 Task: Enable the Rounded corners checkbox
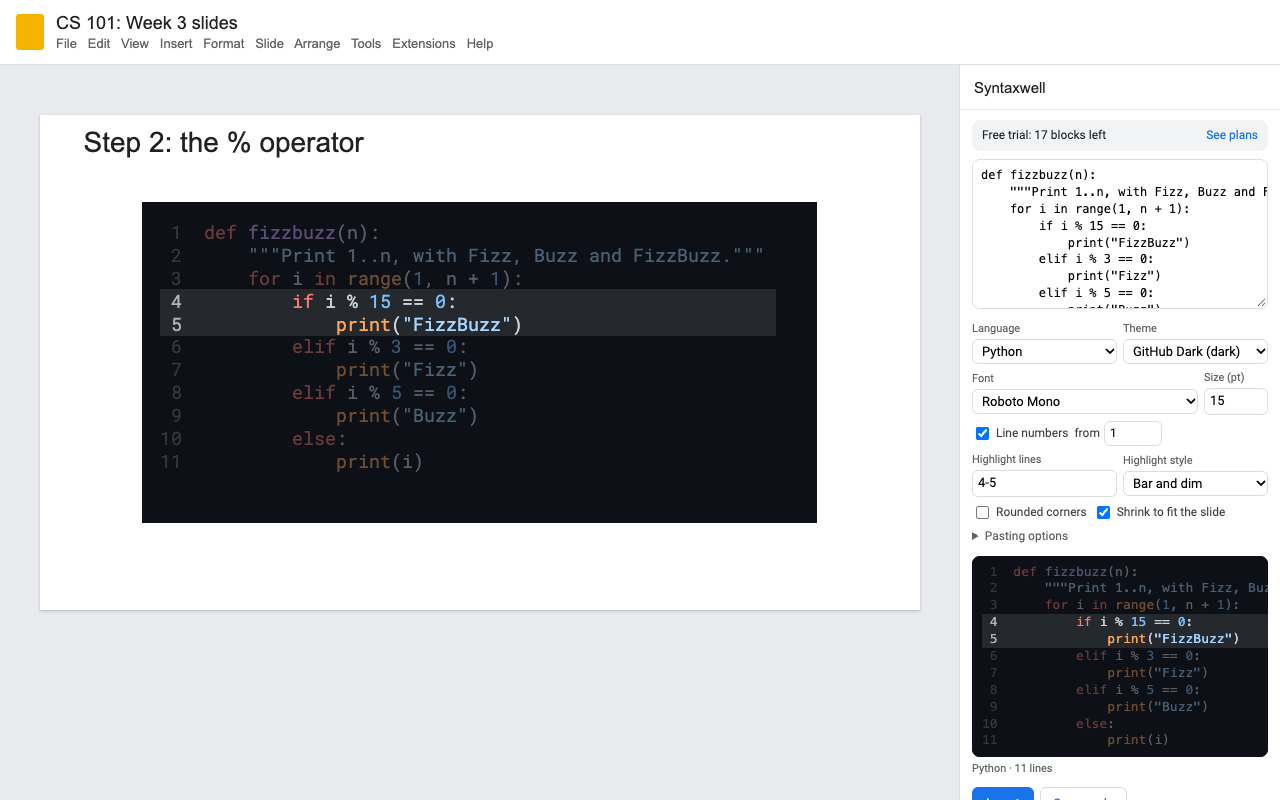point(982,512)
